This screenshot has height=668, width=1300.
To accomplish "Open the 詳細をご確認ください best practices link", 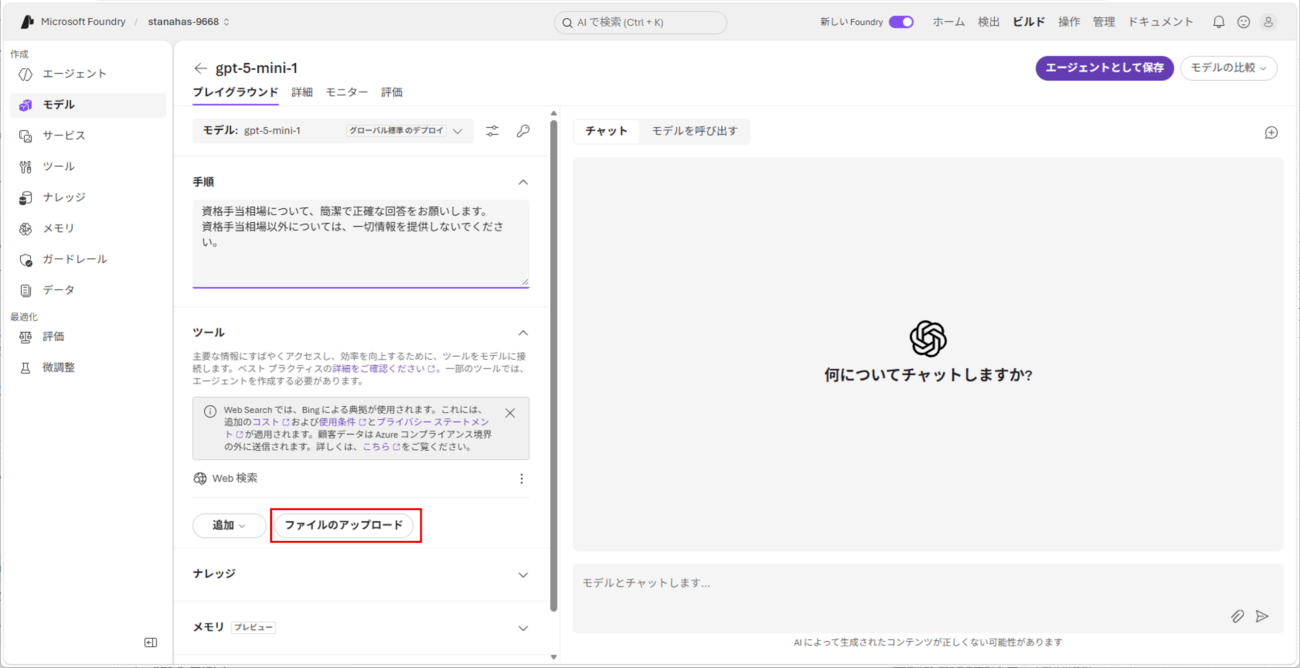I will coord(384,369).
